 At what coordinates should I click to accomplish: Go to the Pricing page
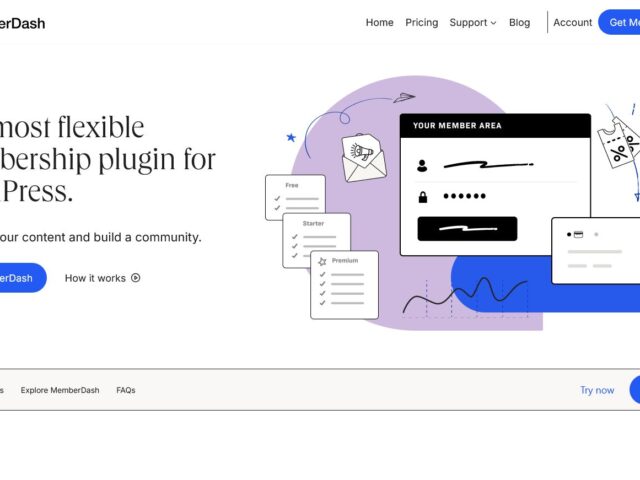click(421, 22)
